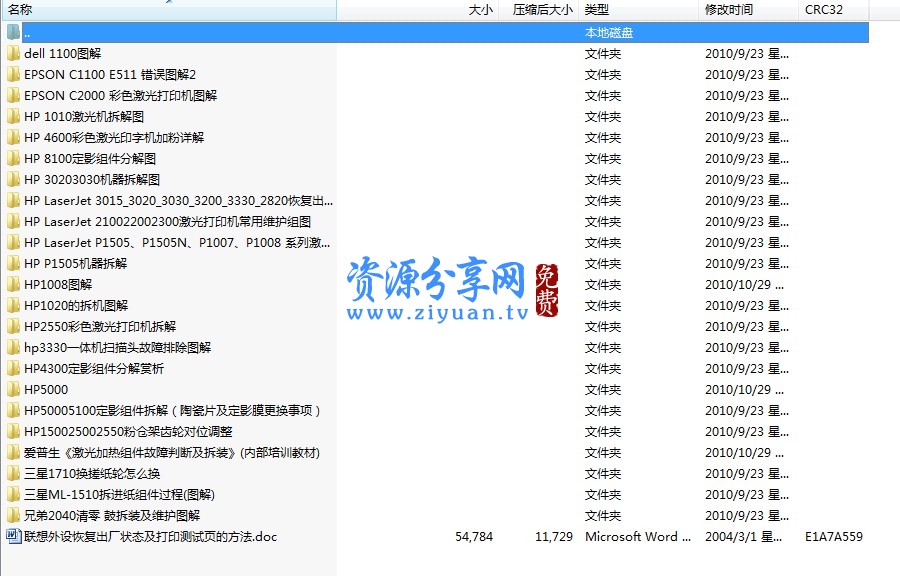Click the Microsoft Word type cell
The height and width of the screenshot is (576, 900).
(x=638, y=536)
